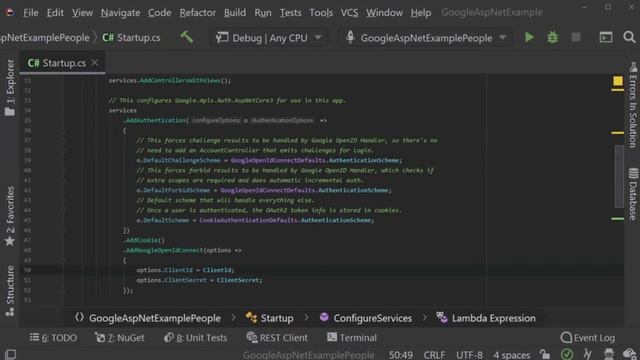
Task: Click the yellow file analysis indicator square
Action: click(618, 81)
